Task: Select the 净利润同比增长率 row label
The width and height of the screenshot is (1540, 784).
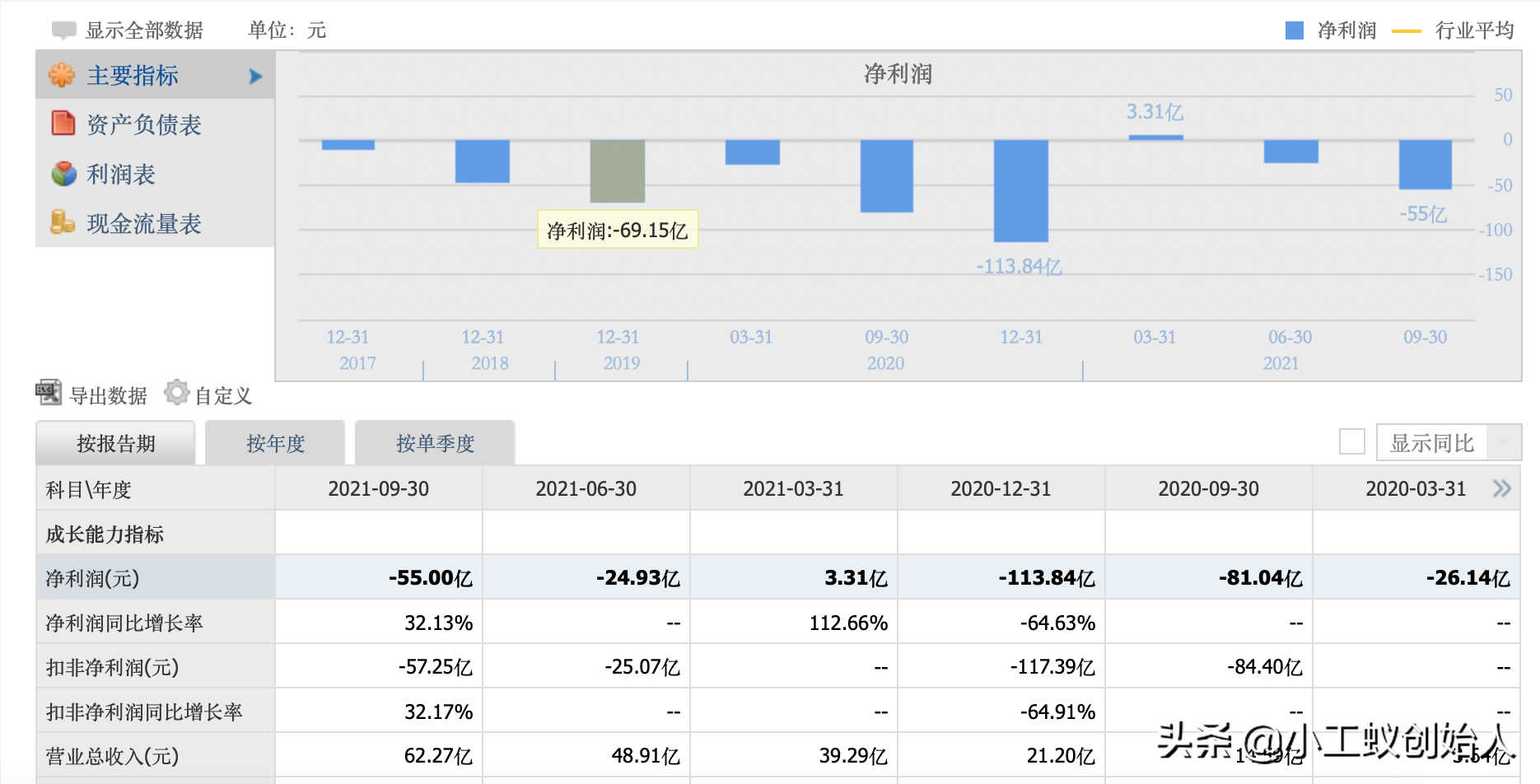Action: coord(124,623)
